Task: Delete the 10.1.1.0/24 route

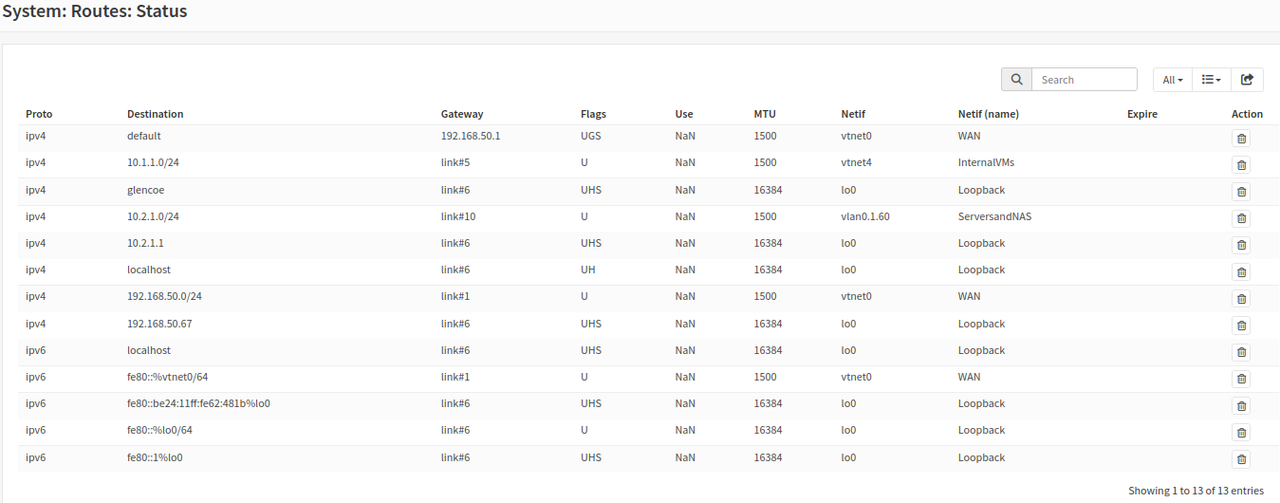Action: pos(1241,165)
